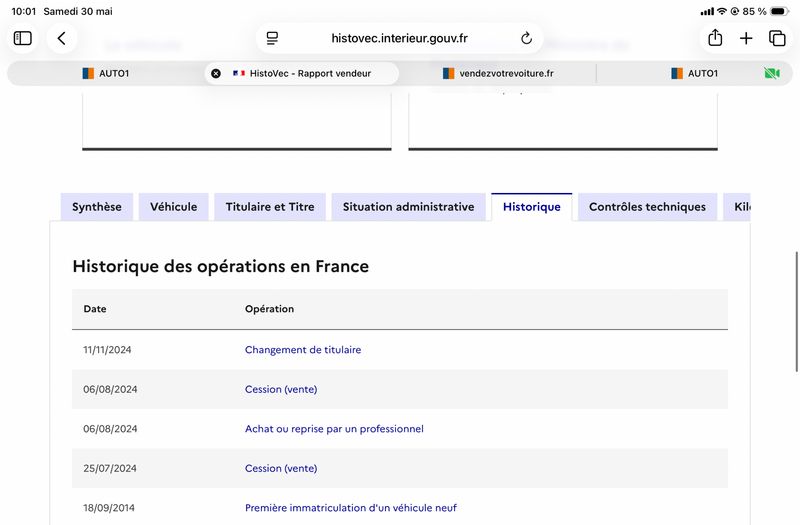This screenshot has width=800, height=525.
Task: Click the Changement de titulaire link
Action: click(303, 349)
